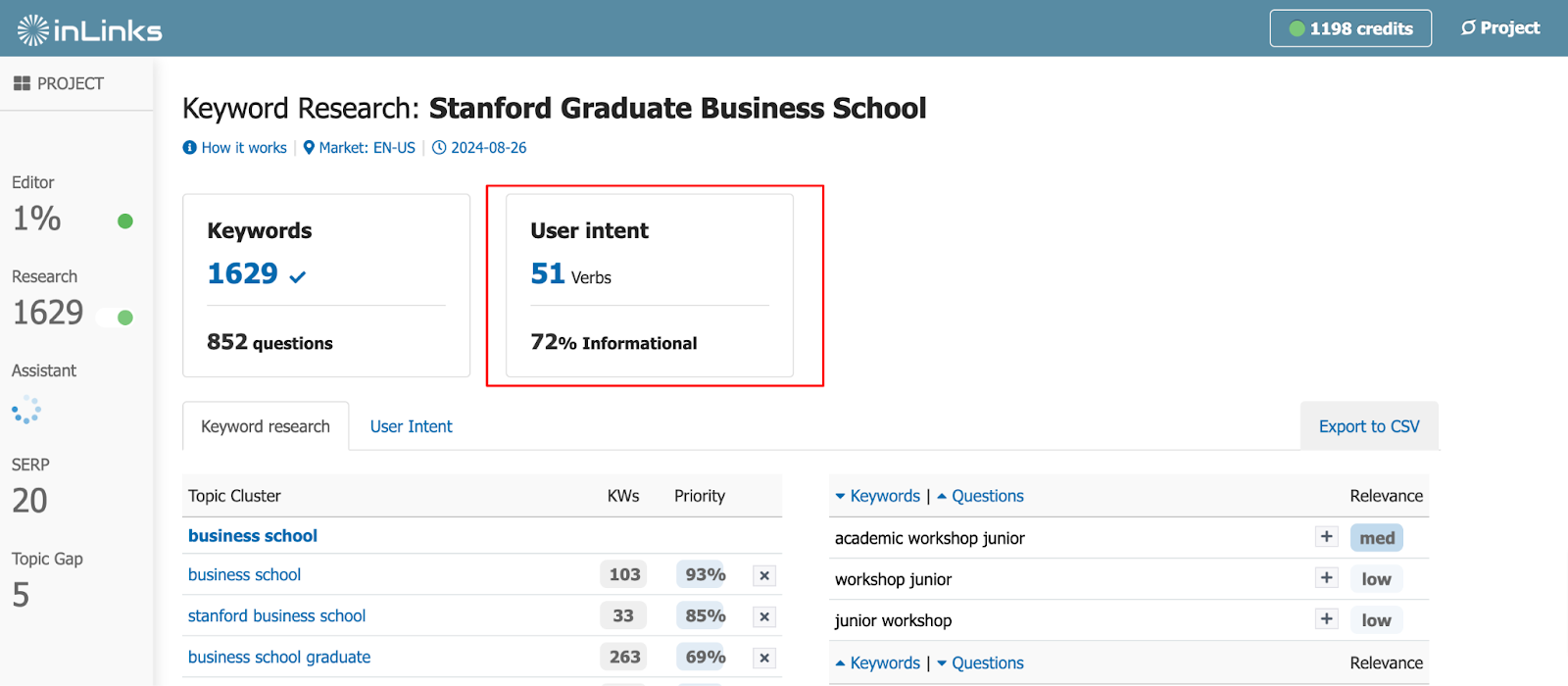
Task: Export results with Export to CSV
Action: pos(1369,426)
